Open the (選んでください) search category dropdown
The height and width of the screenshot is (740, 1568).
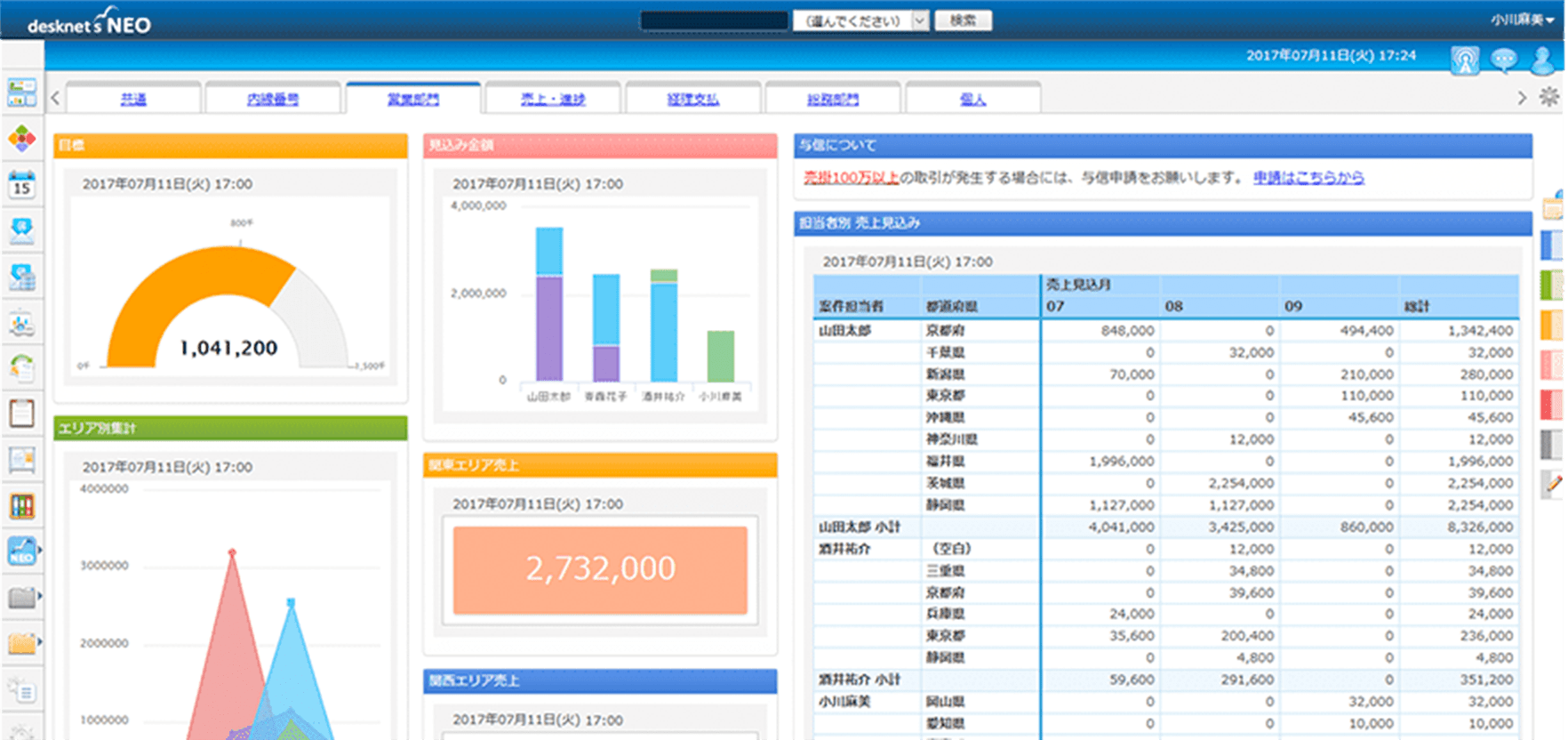(860, 20)
